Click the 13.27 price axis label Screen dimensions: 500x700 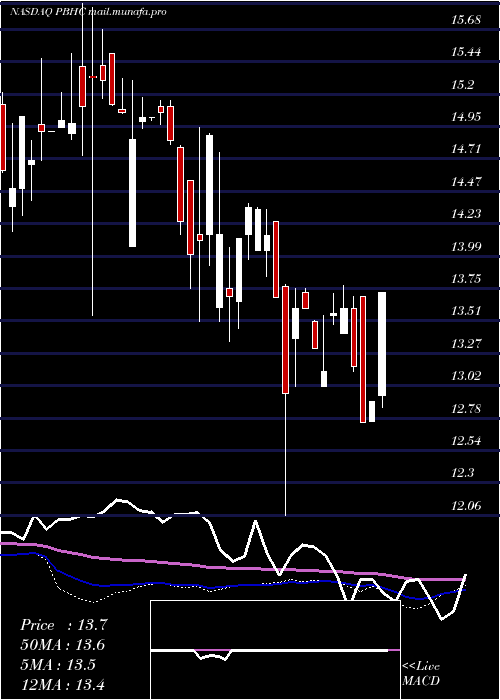(467, 344)
